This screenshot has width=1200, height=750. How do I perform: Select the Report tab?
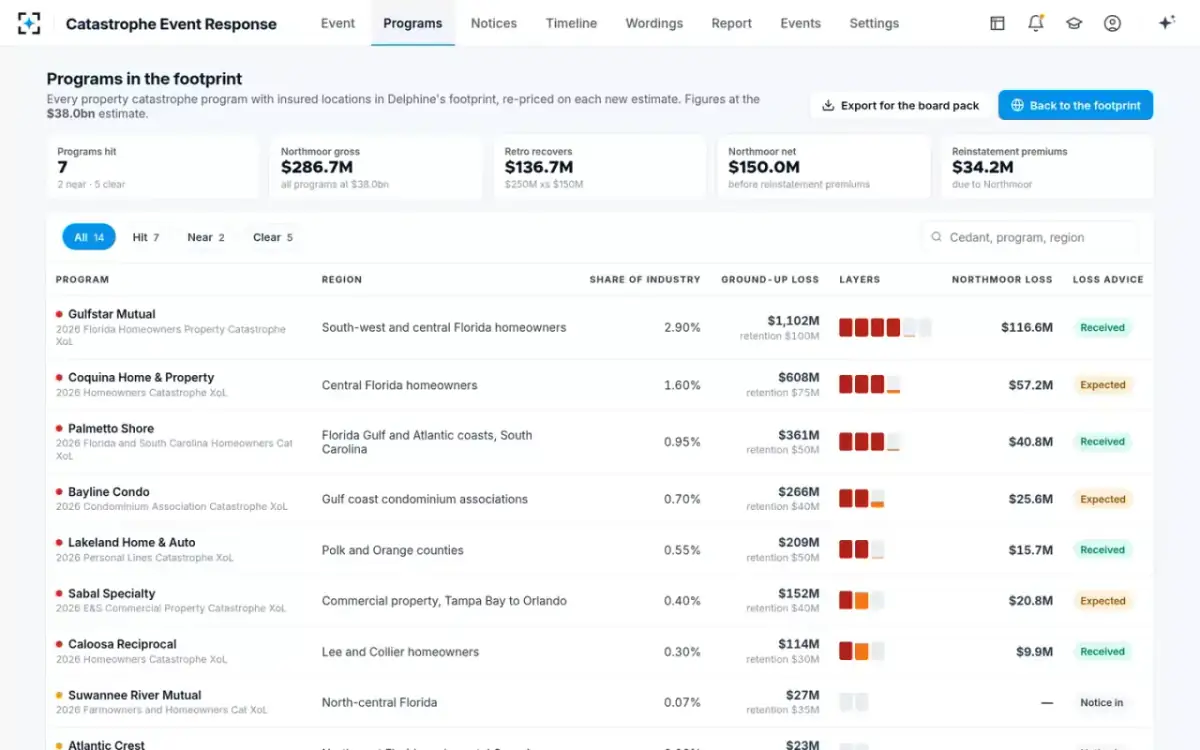732,23
